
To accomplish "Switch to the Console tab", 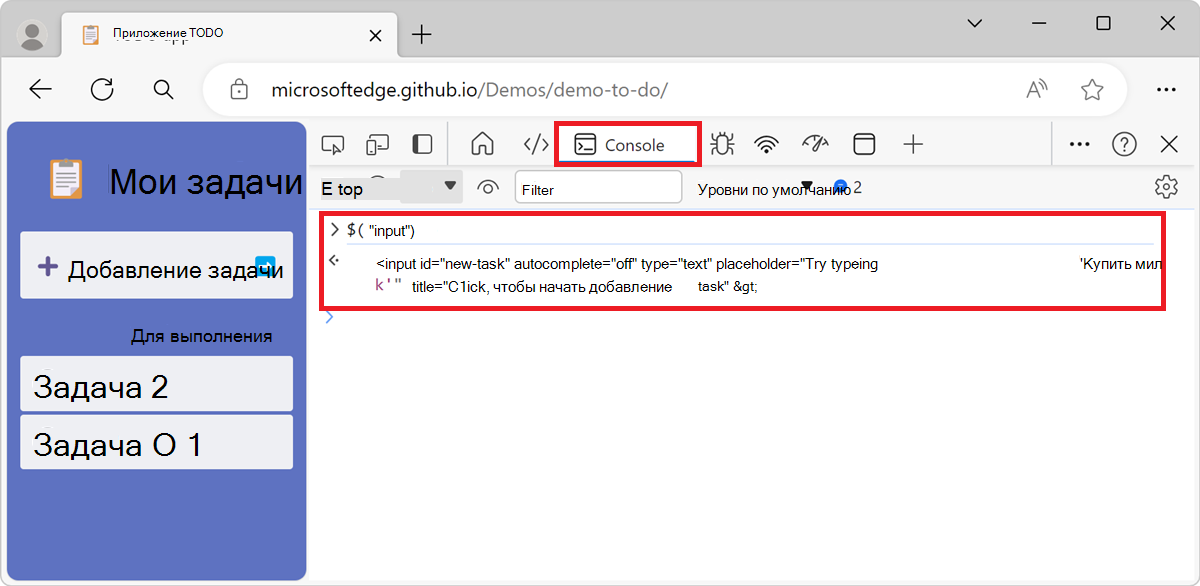I will tap(627, 143).
